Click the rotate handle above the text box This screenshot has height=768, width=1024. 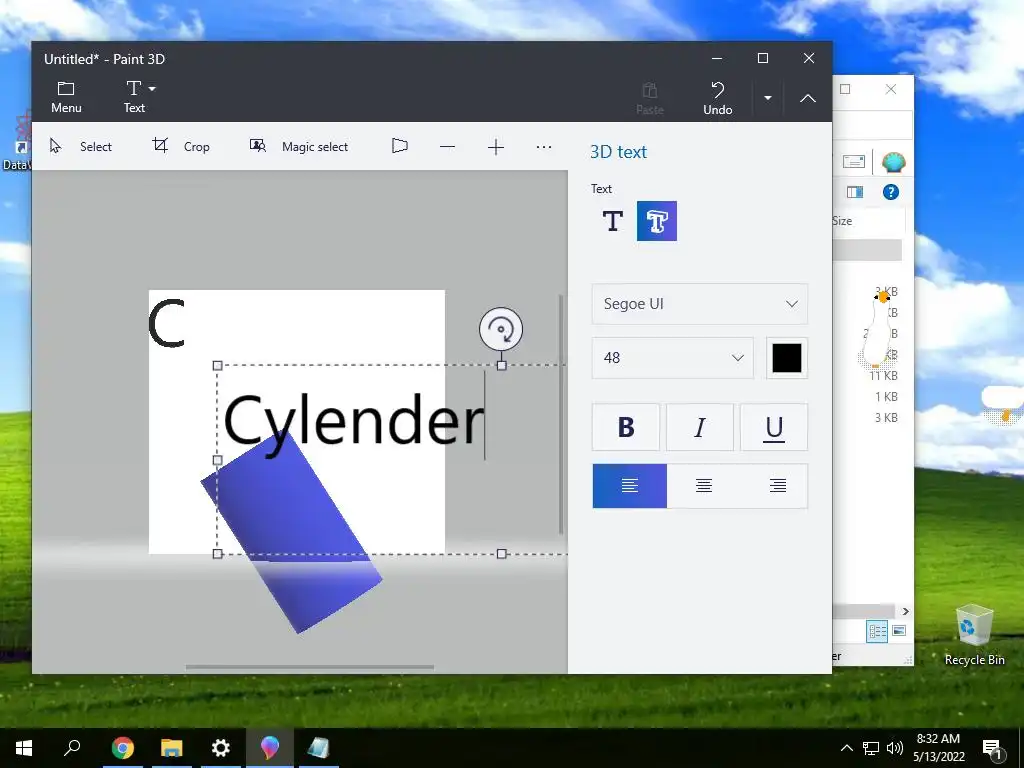(501, 329)
